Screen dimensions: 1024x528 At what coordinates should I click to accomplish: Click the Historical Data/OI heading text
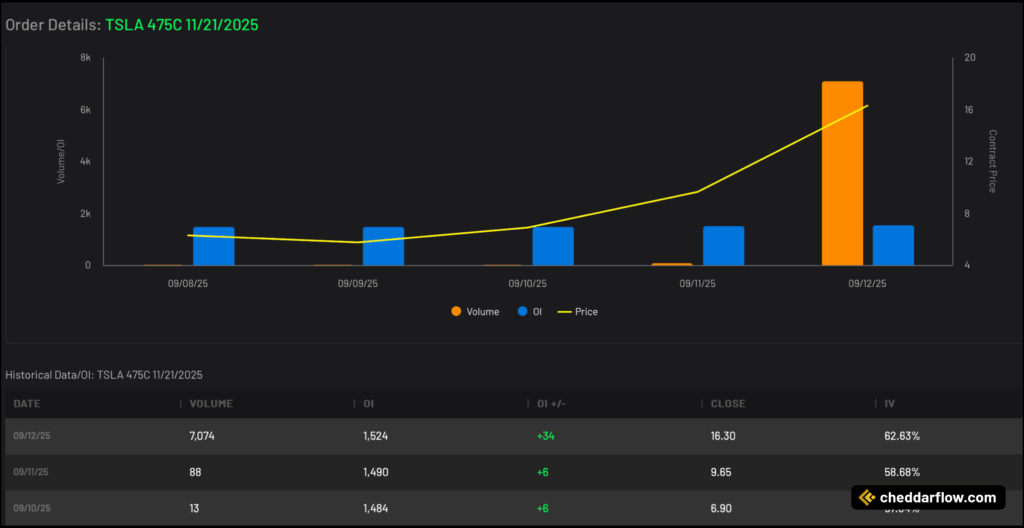(104, 375)
